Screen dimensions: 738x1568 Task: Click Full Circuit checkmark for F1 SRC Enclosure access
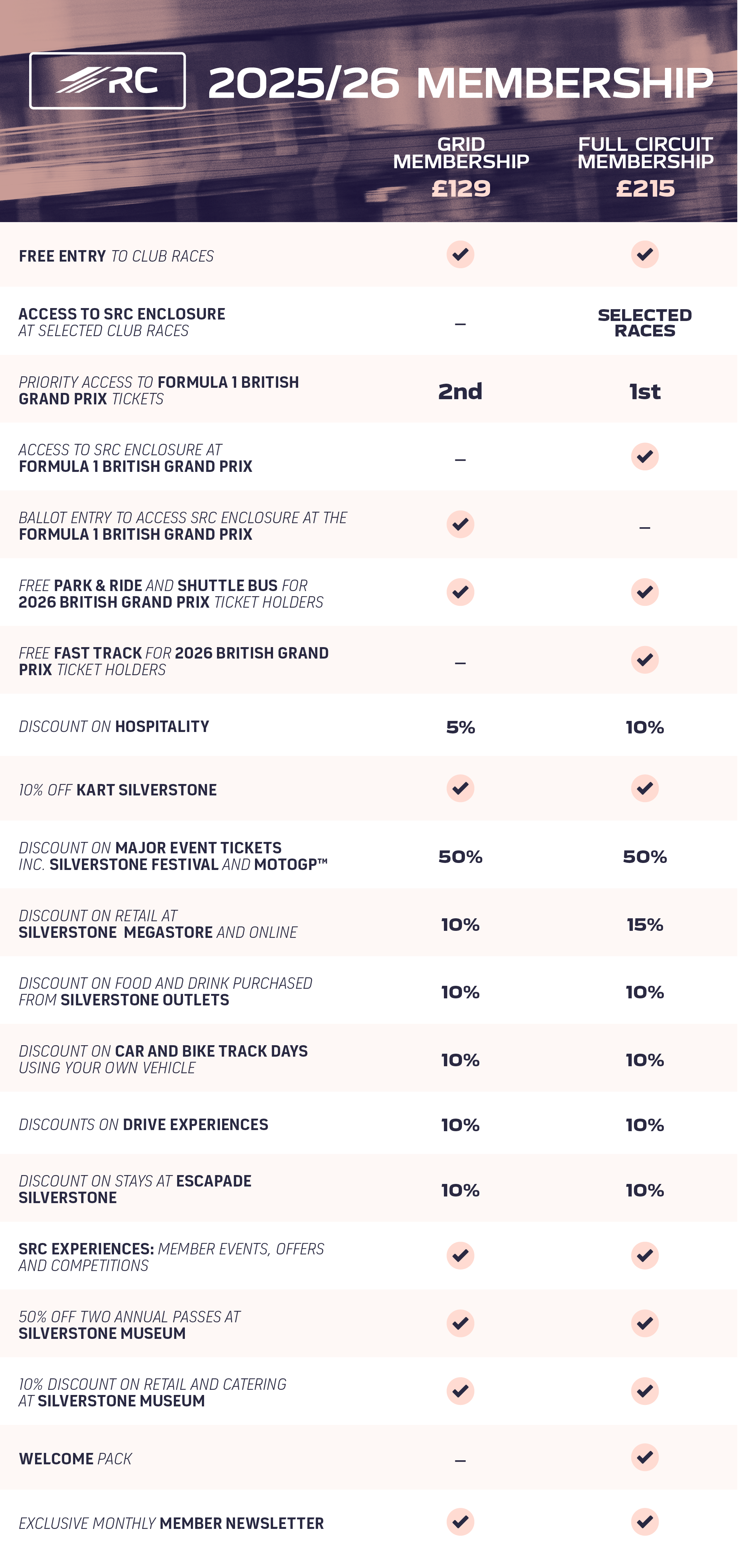click(644, 456)
